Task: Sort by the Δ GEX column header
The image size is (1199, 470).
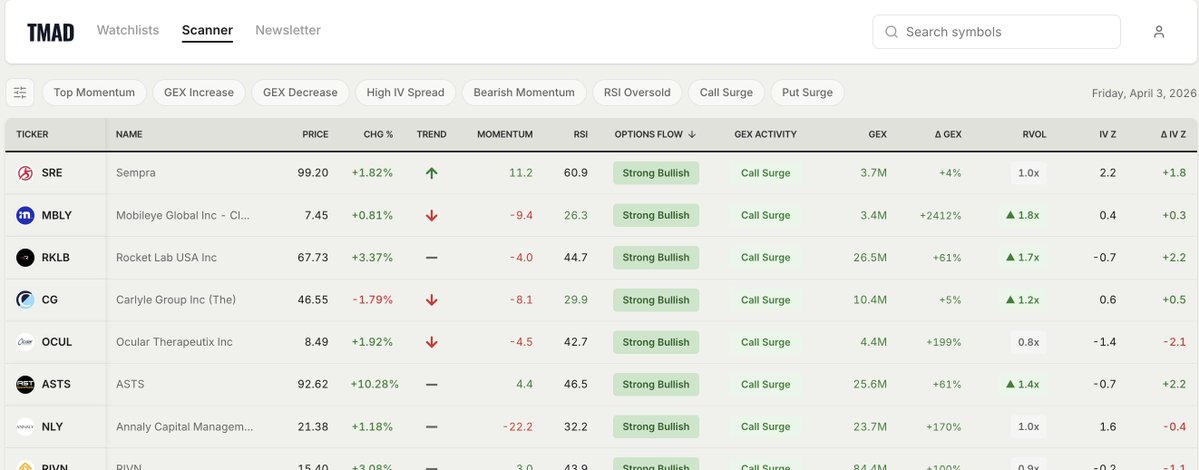Action: pos(947,135)
